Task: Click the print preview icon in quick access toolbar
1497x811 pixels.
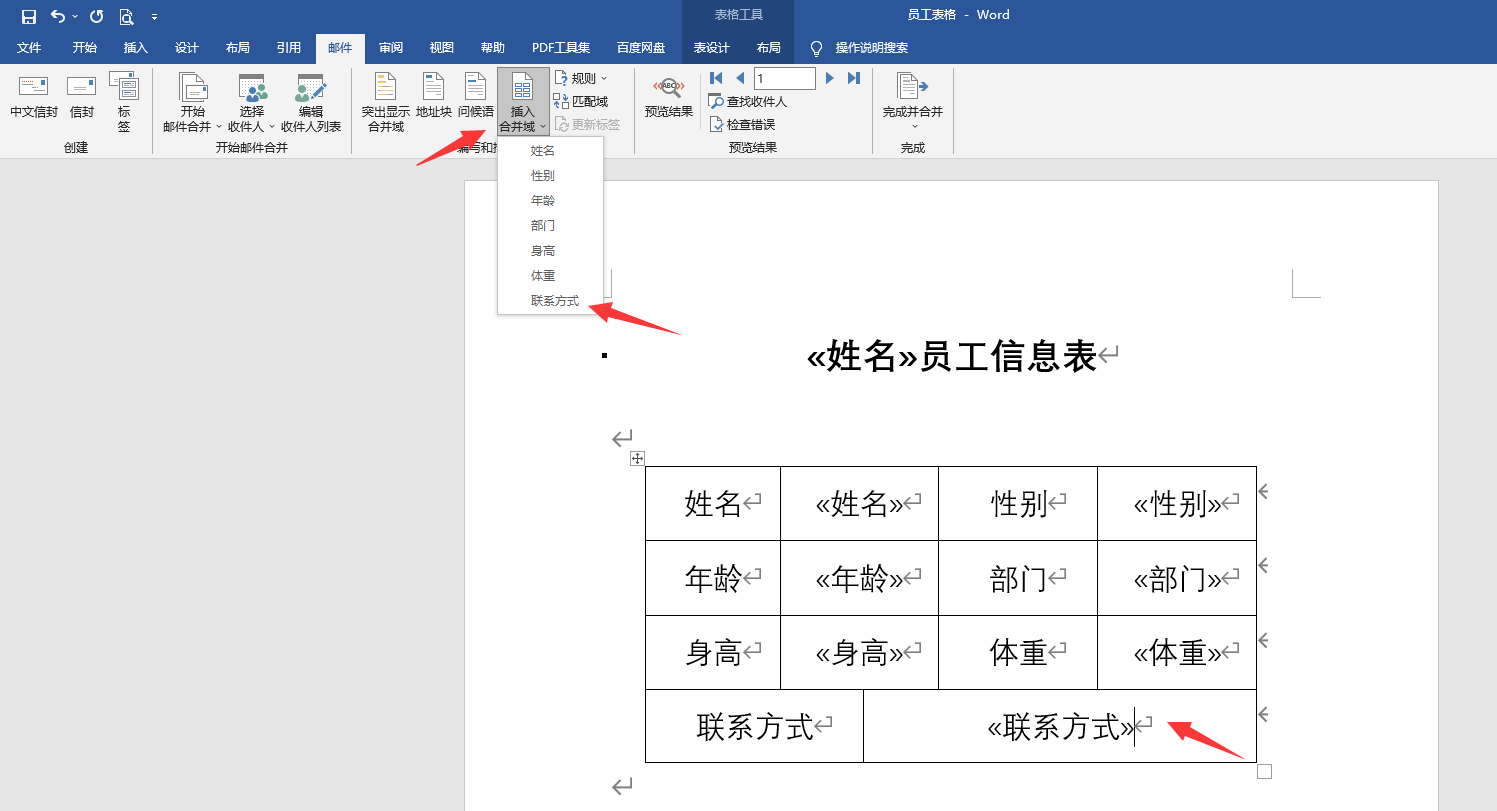Action: pyautogui.click(x=126, y=16)
